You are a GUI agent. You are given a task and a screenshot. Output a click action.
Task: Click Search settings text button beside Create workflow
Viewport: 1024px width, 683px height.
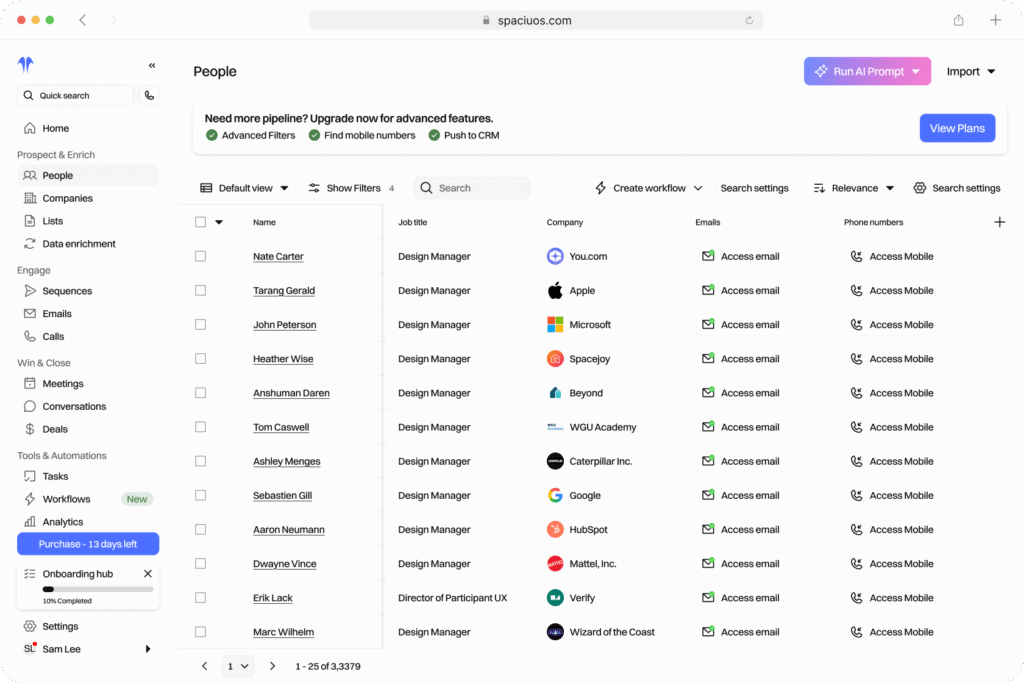point(754,188)
